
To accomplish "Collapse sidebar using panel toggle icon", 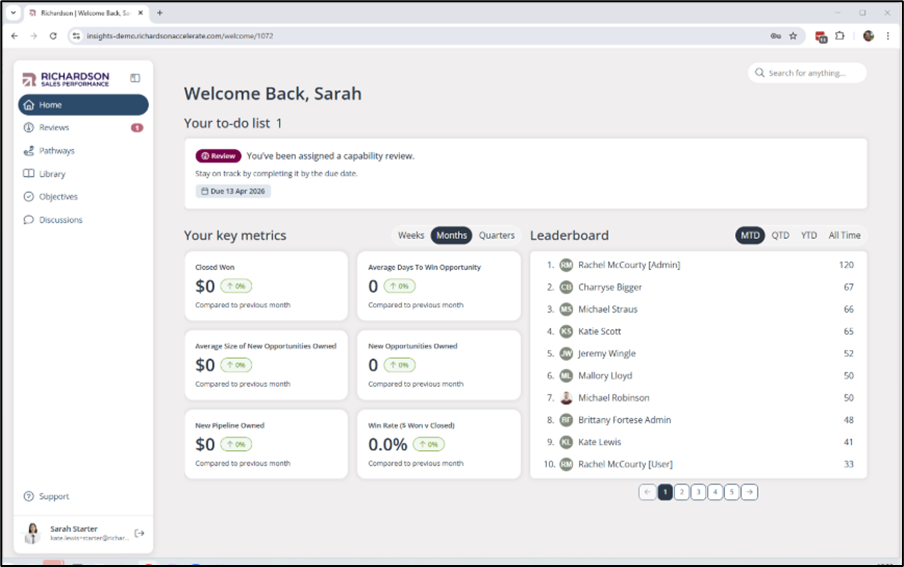I will click(135, 78).
